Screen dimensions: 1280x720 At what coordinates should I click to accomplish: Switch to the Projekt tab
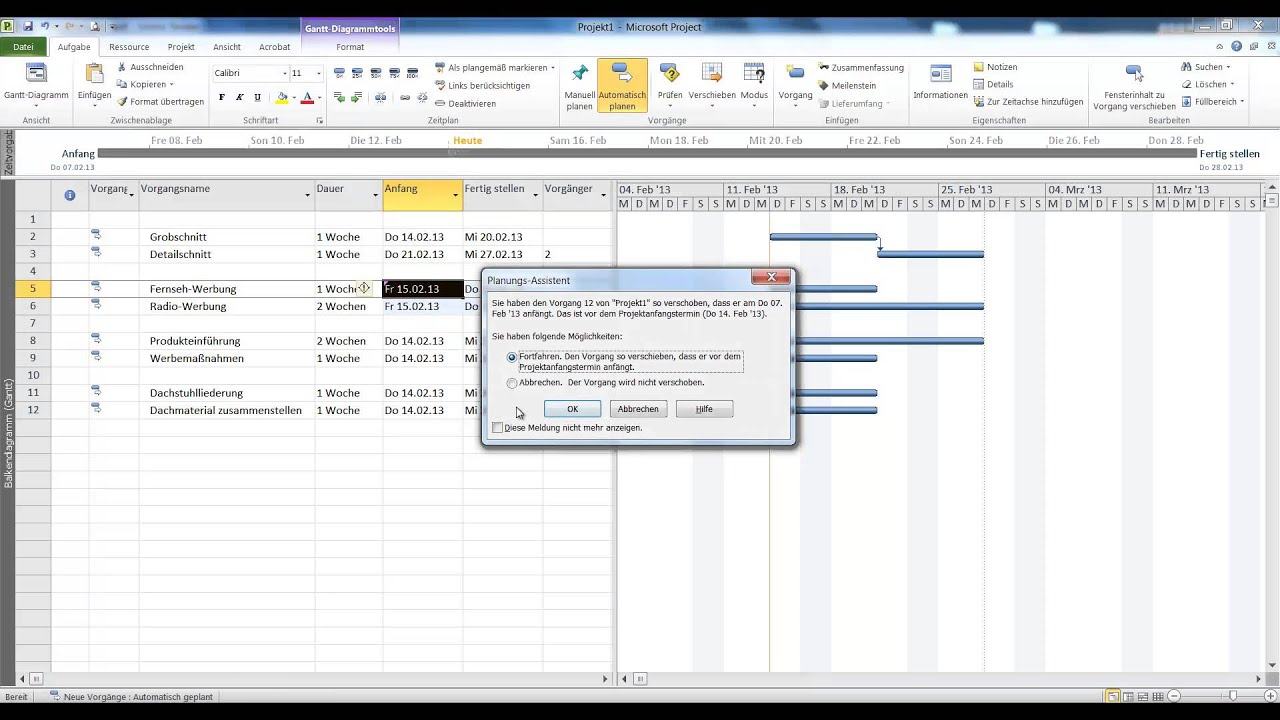[181, 47]
